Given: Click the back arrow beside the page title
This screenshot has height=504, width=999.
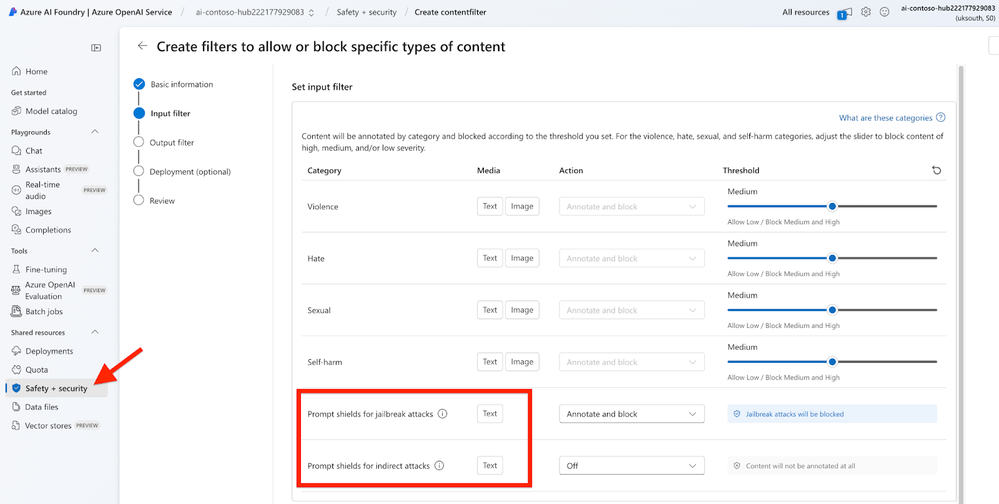Looking at the screenshot, I should click(x=143, y=46).
